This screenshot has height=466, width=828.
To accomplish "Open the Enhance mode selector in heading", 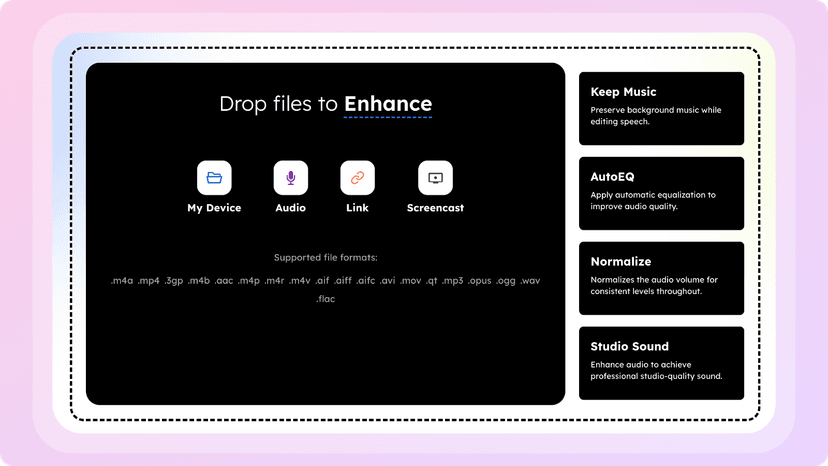I will [388, 104].
